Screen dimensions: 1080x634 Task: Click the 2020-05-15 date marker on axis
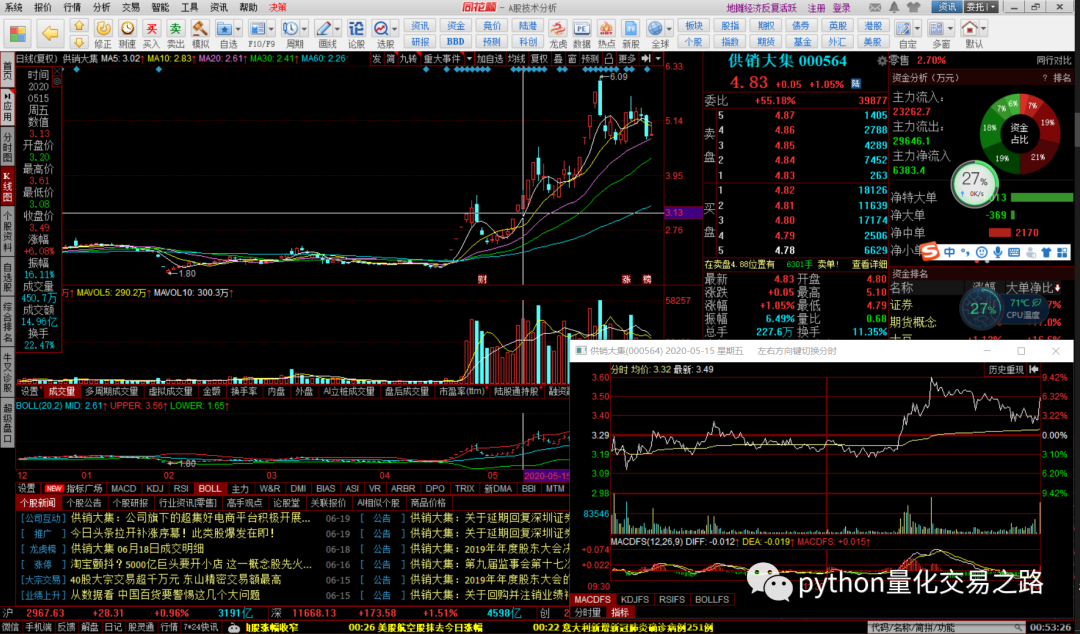(547, 476)
